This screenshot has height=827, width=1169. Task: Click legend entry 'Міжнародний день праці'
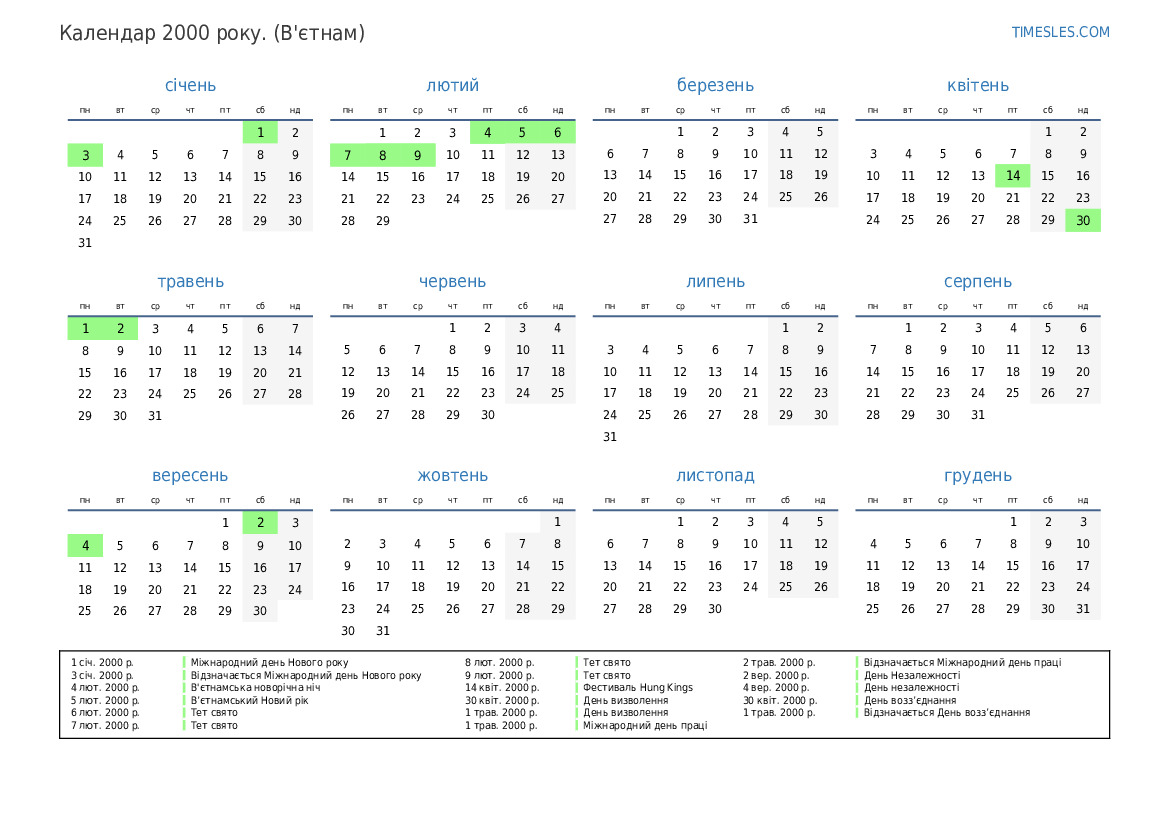coord(645,726)
